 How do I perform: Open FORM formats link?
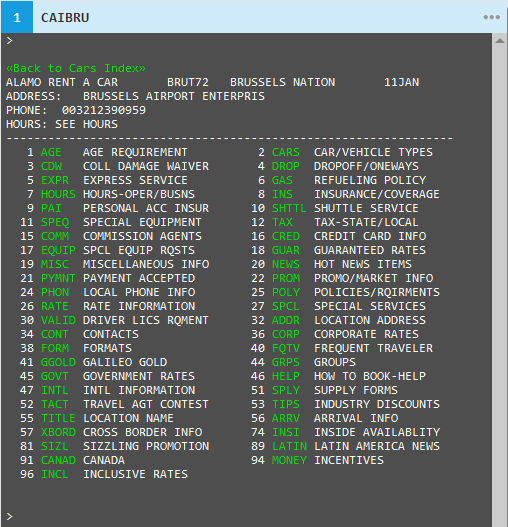pyautogui.click(x=55, y=348)
